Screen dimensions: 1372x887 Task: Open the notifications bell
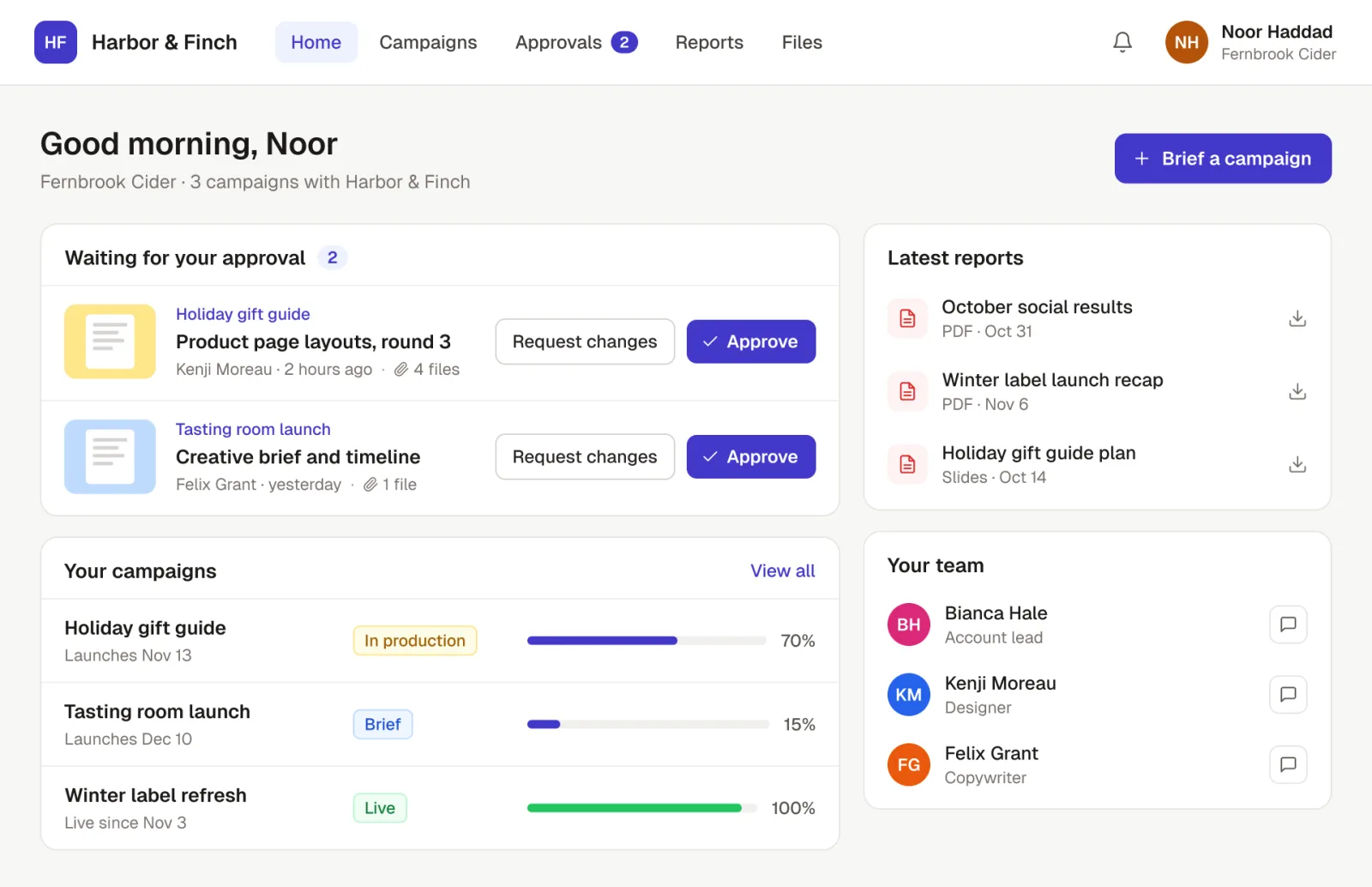point(1122,42)
